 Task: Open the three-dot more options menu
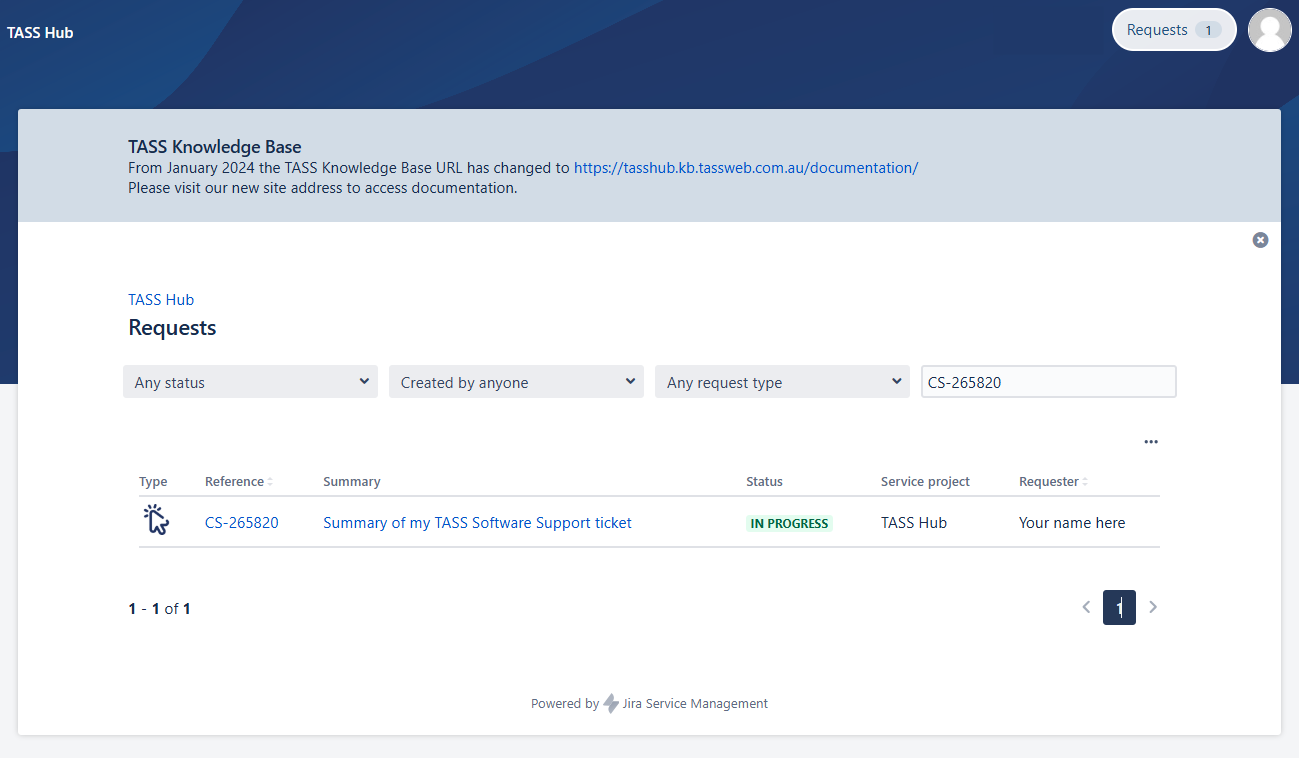point(1151,442)
